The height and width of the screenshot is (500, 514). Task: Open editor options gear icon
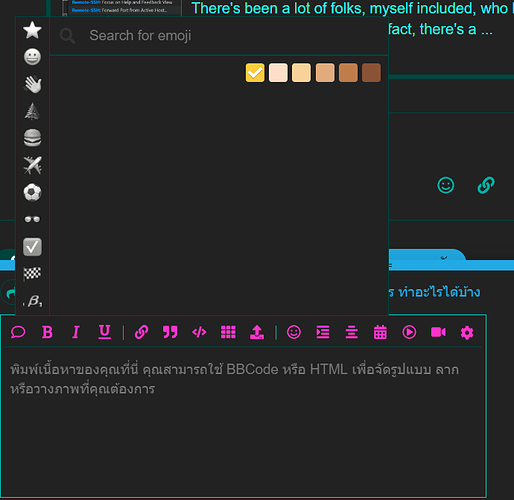(x=467, y=332)
